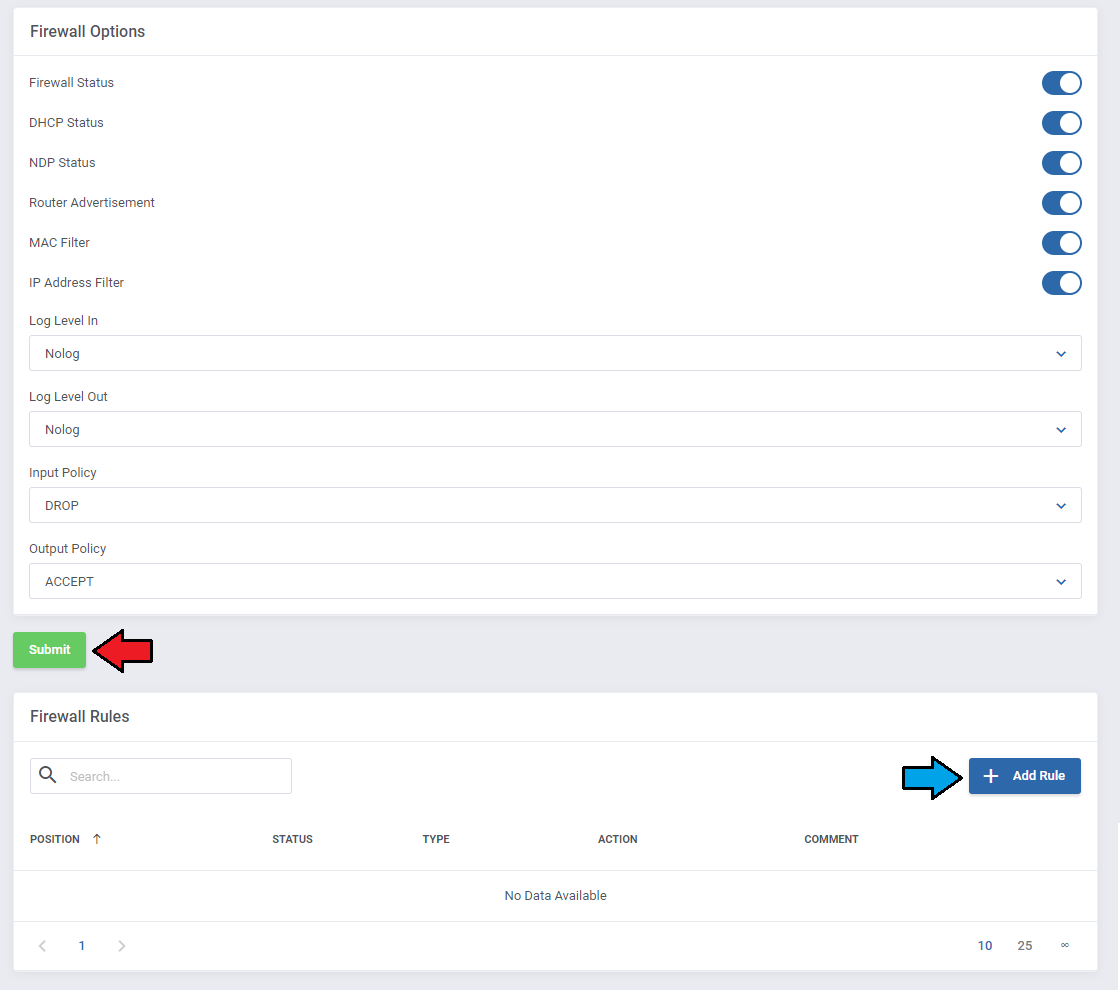Sort by the POSITION column header
This screenshot has height=990, width=1120.
(x=55, y=839)
